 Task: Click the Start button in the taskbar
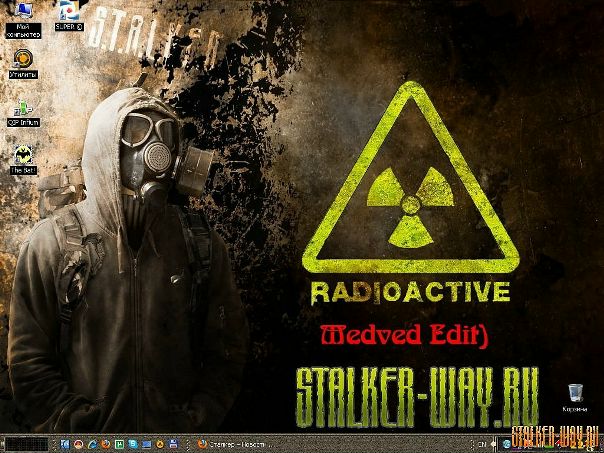point(27,444)
